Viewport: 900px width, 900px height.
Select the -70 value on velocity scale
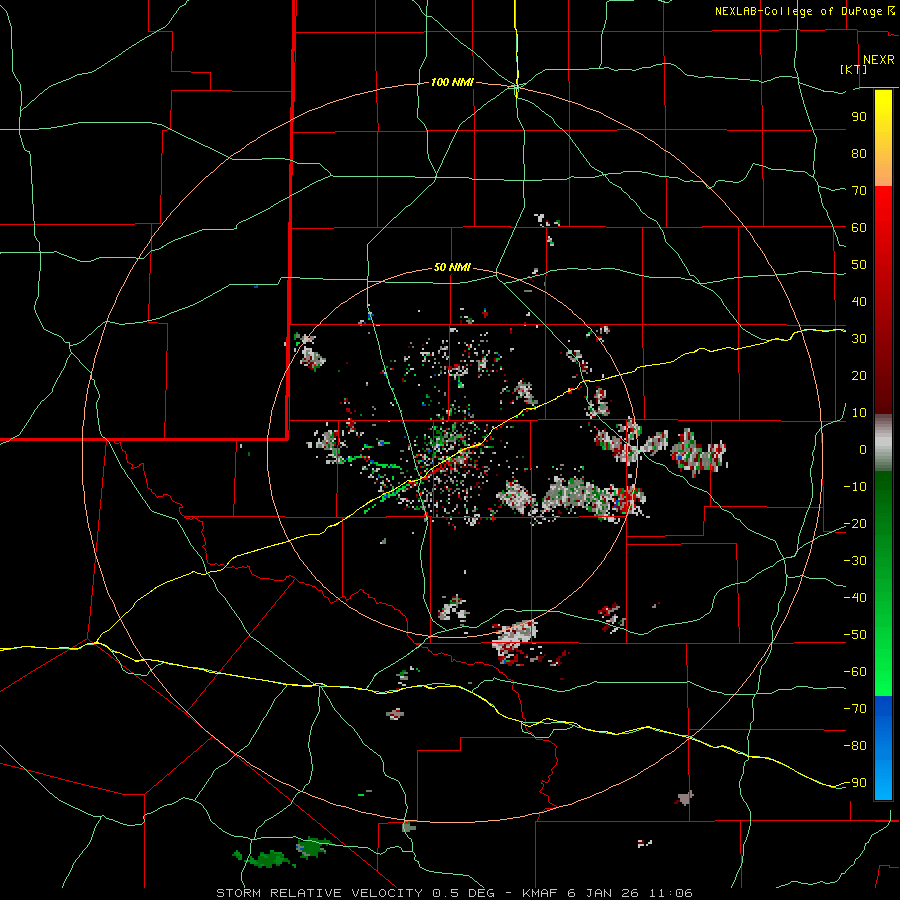pyautogui.click(x=855, y=709)
